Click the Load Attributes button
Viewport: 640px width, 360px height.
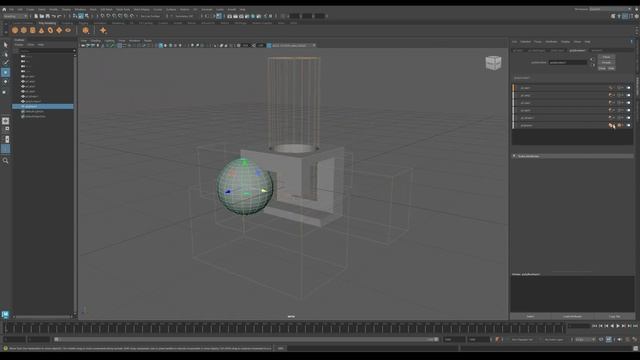click(x=572, y=316)
